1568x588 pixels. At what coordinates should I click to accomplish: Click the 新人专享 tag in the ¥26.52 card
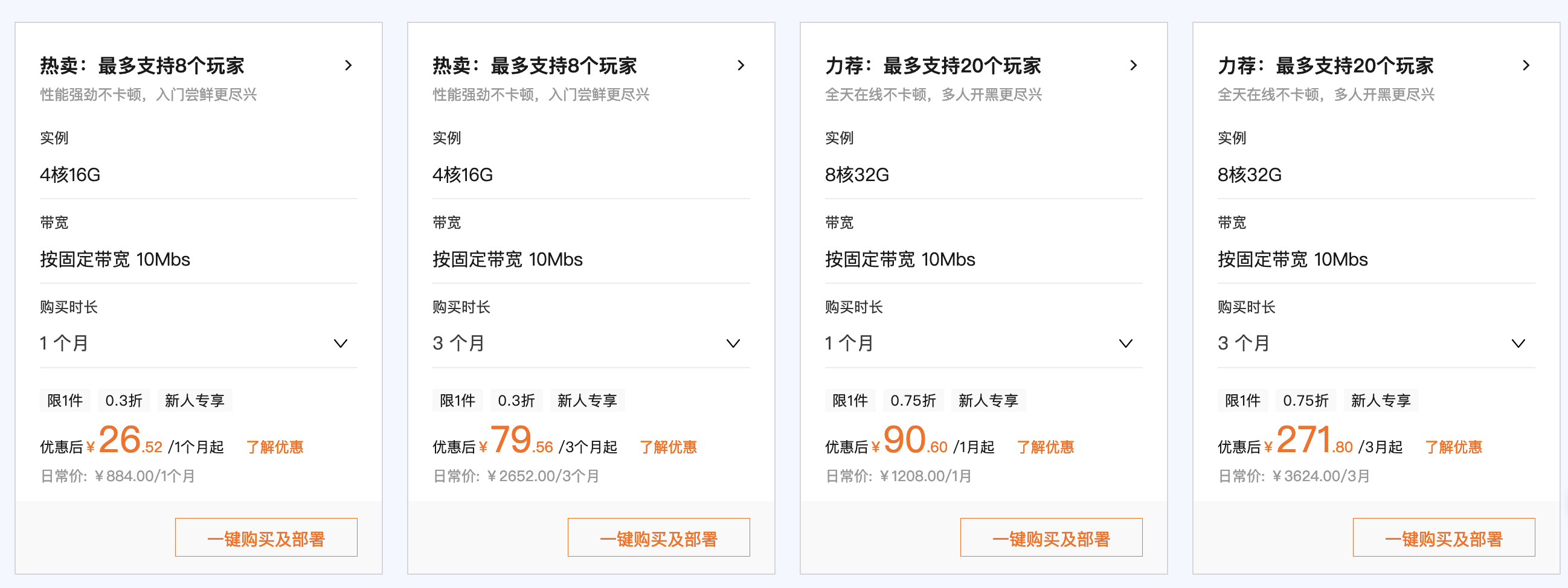(x=194, y=400)
